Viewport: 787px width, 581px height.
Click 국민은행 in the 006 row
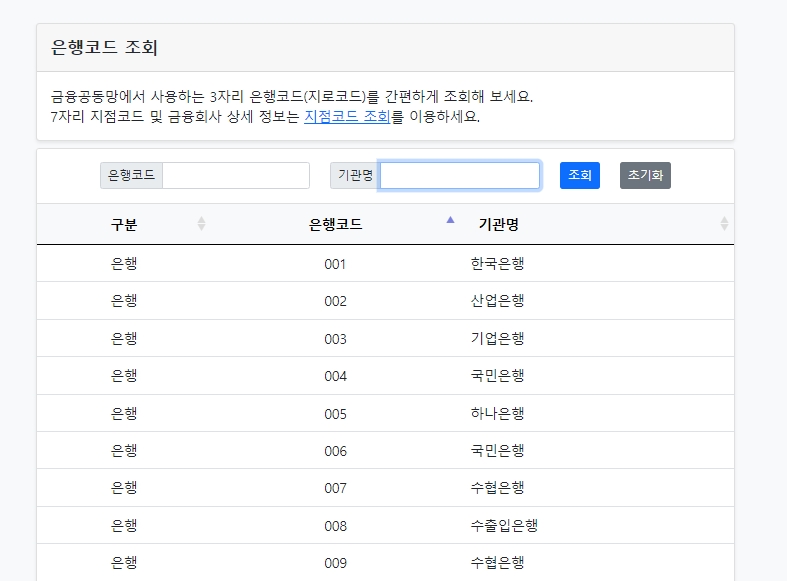click(x=497, y=451)
